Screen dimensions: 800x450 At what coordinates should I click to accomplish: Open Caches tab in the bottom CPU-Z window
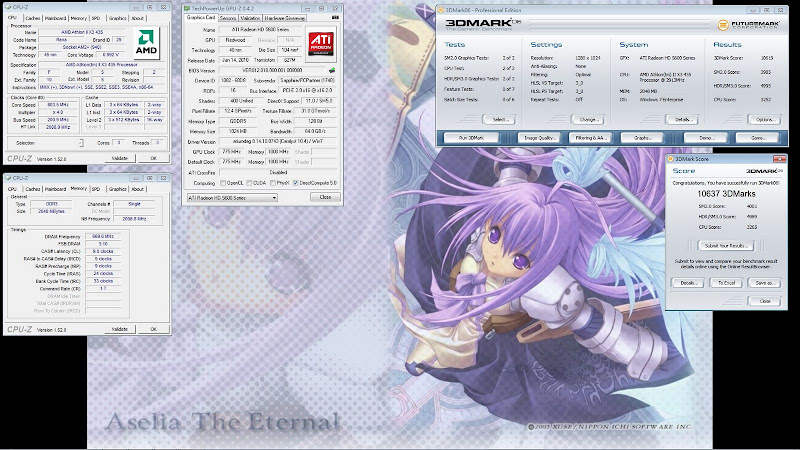(33, 189)
